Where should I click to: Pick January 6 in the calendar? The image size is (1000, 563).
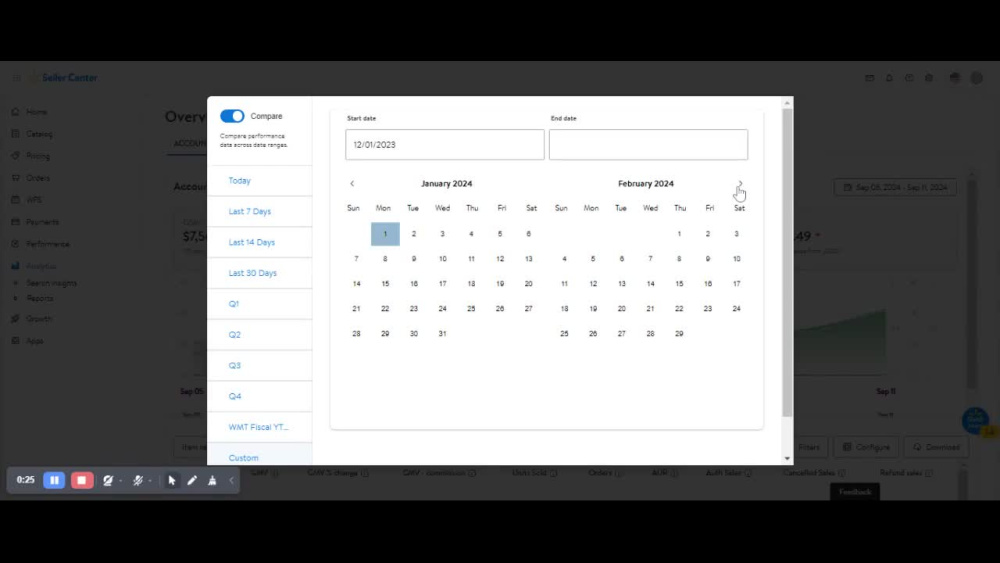pos(529,234)
